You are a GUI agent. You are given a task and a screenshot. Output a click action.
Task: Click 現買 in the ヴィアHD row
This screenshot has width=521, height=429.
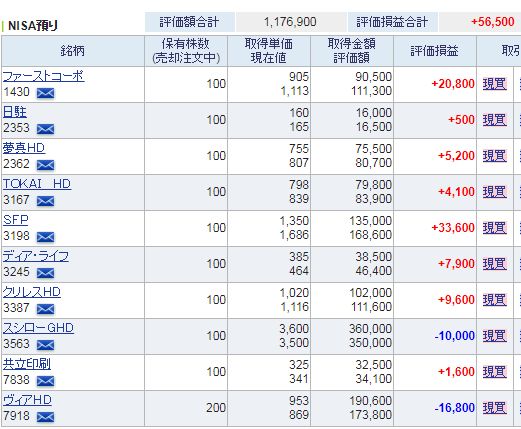coord(495,408)
